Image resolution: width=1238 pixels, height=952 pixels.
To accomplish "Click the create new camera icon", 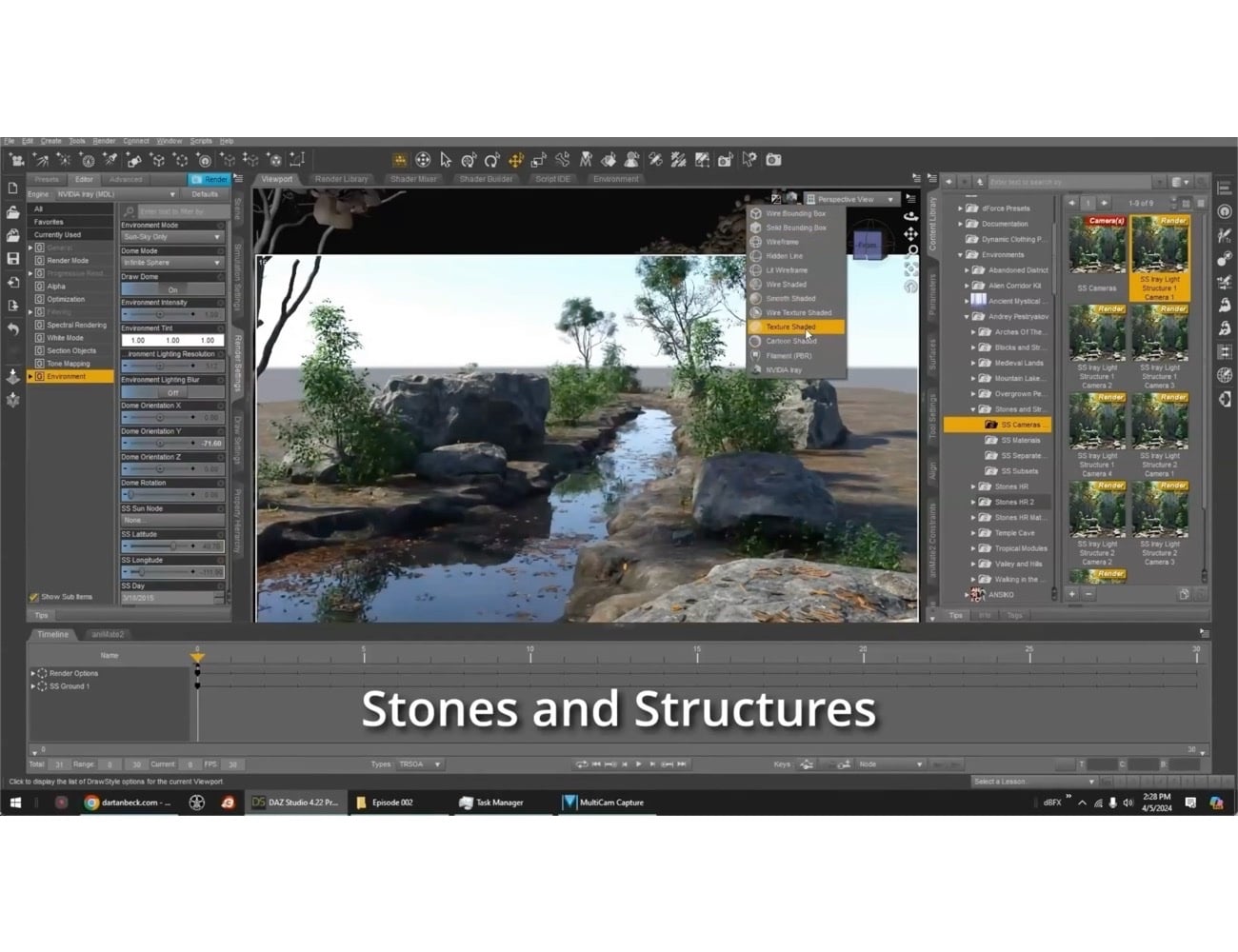I will [x=724, y=157].
